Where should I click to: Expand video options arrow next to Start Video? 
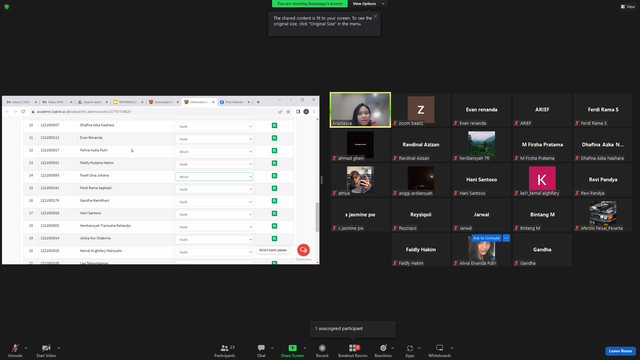[58, 348]
